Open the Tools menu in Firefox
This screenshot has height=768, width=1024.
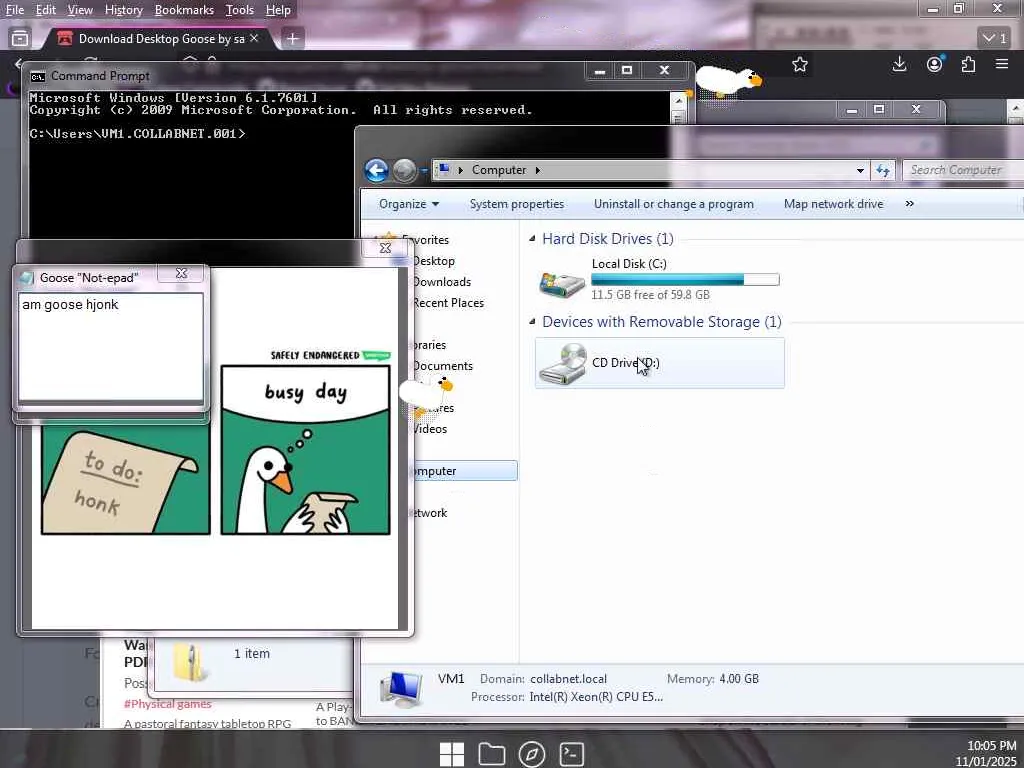240,10
